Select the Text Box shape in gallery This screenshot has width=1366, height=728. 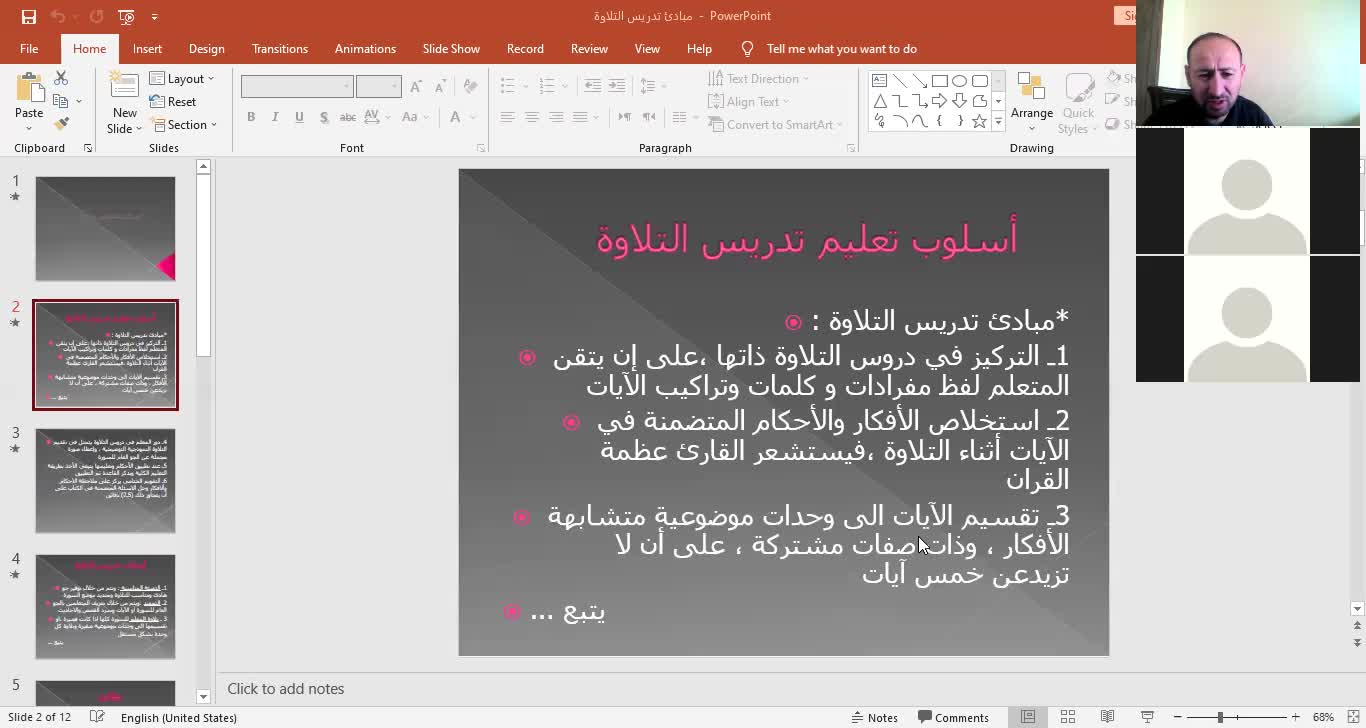click(x=879, y=81)
